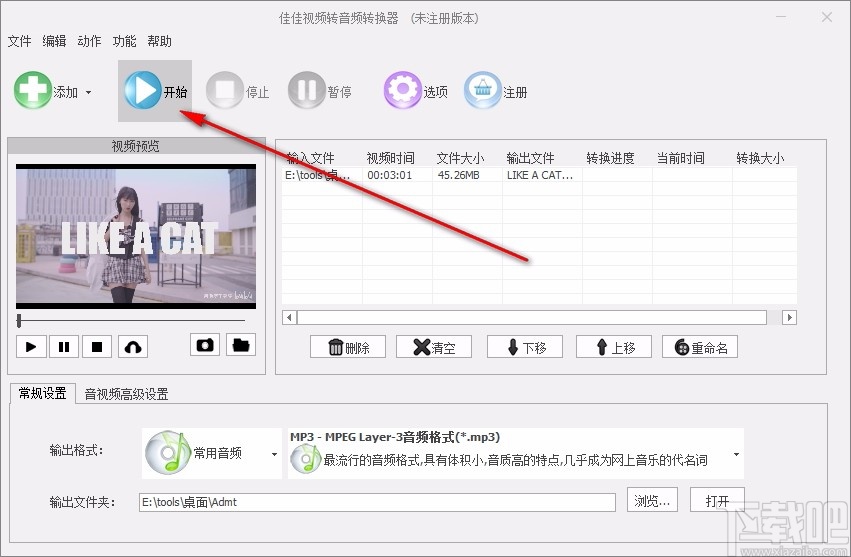Open the 常用音频 format category dropdown
Viewport: 851px width, 557px height.
(x=212, y=453)
